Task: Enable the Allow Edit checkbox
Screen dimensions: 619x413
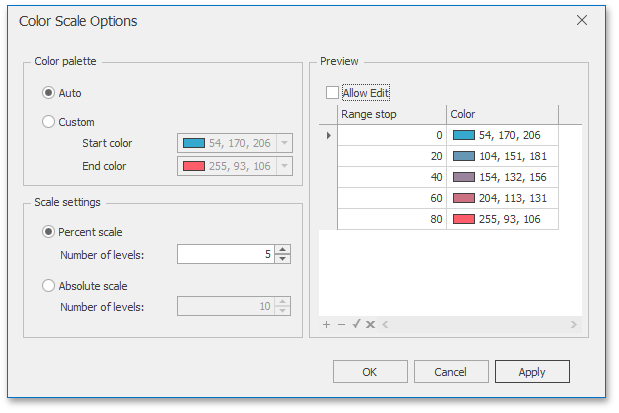Action: [x=332, y=93]
